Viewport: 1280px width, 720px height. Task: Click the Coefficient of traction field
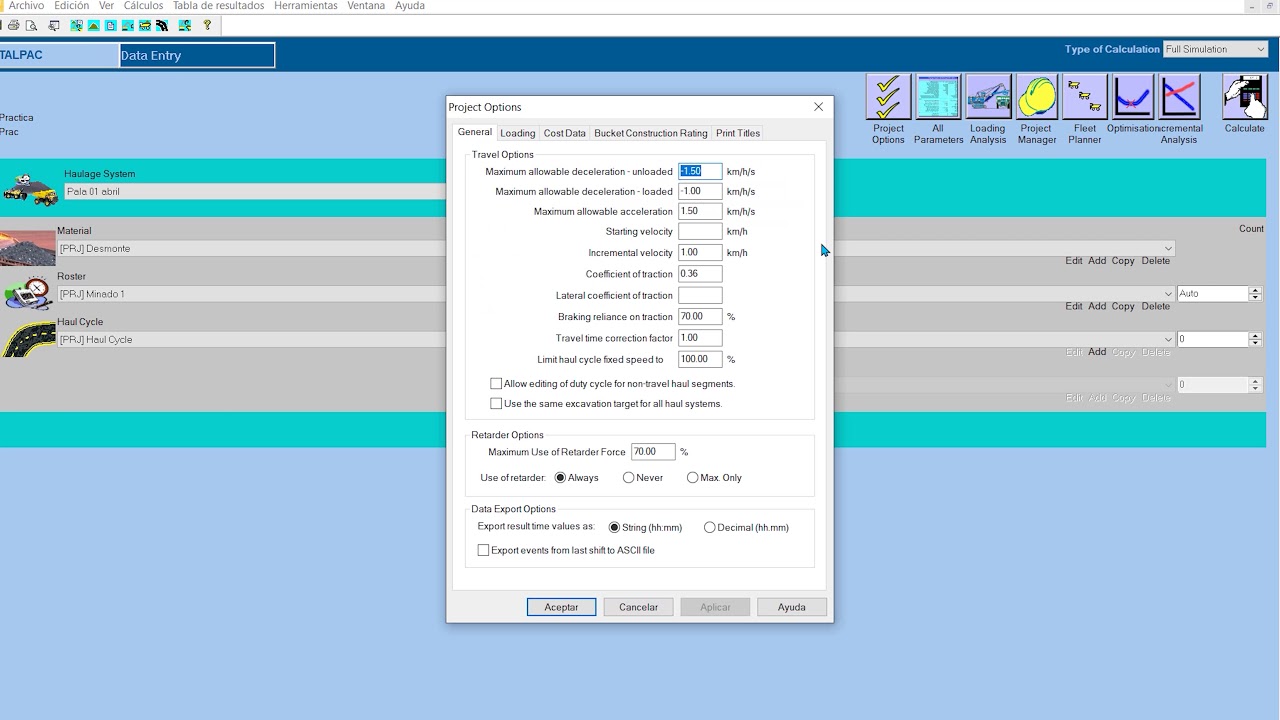pyautogui.click(x=700, y=274)
